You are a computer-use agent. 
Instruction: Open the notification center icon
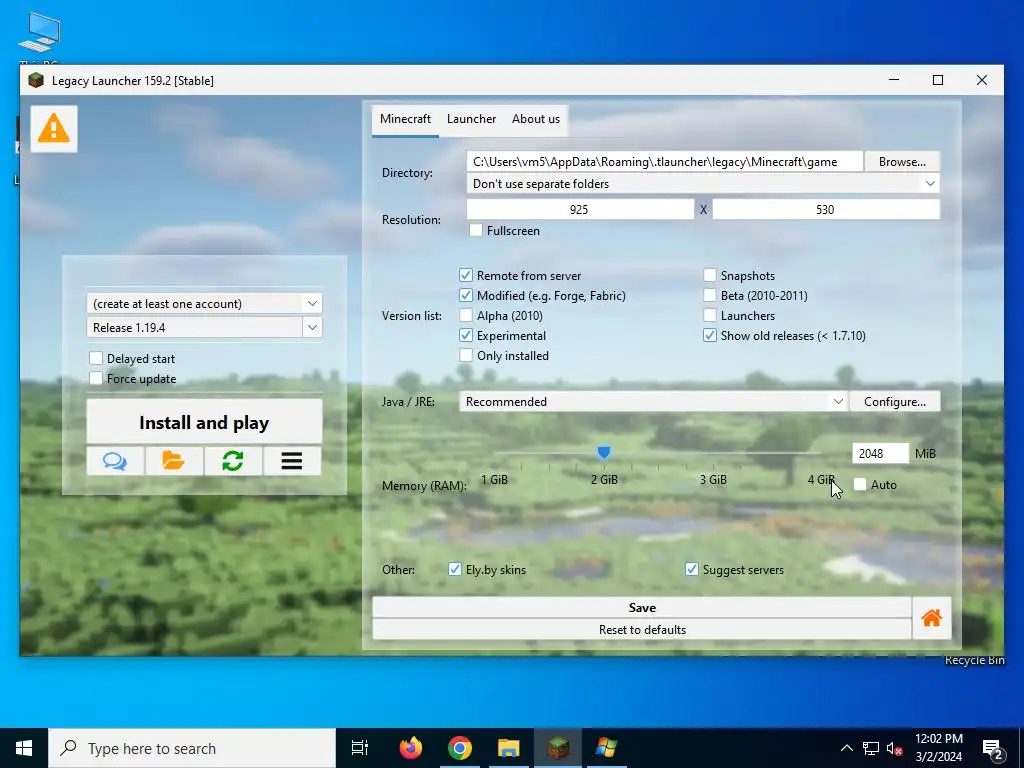(993, 749)
